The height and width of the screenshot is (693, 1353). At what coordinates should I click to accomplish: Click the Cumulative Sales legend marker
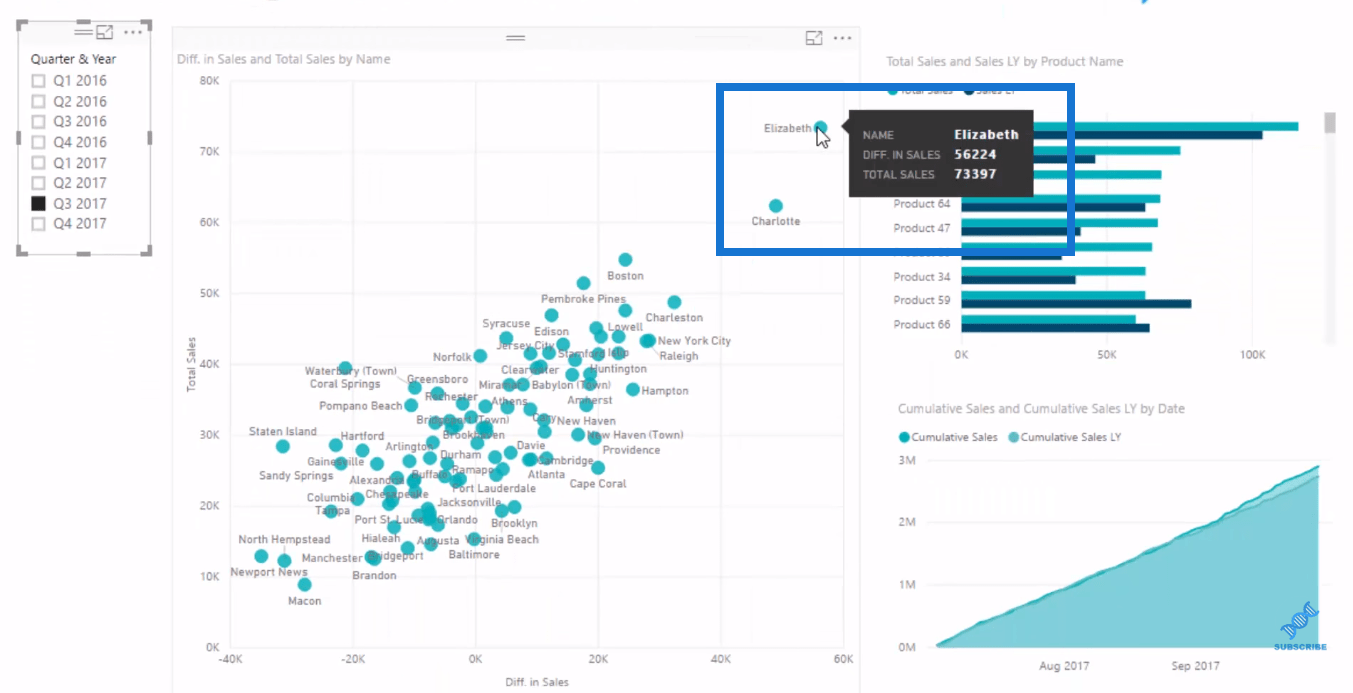pos(904,437)
